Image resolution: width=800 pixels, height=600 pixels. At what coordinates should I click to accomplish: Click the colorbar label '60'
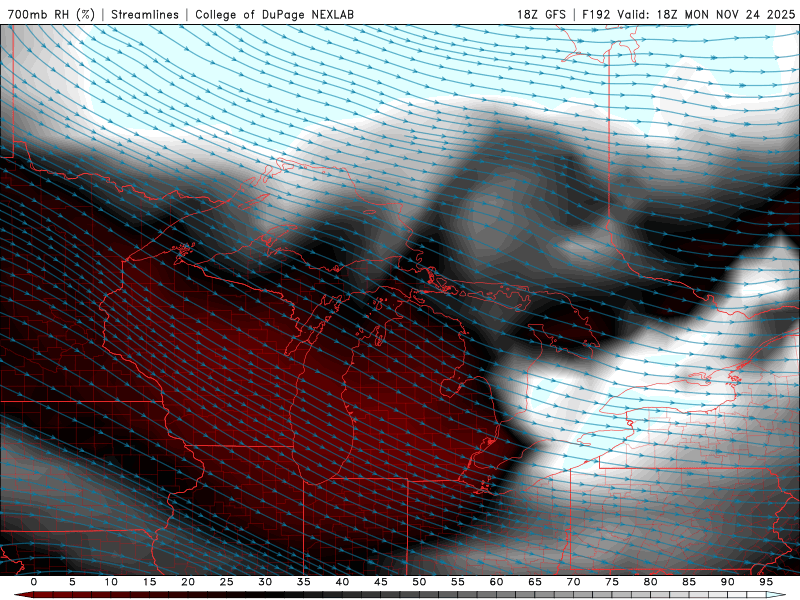[x=496, y=582]
